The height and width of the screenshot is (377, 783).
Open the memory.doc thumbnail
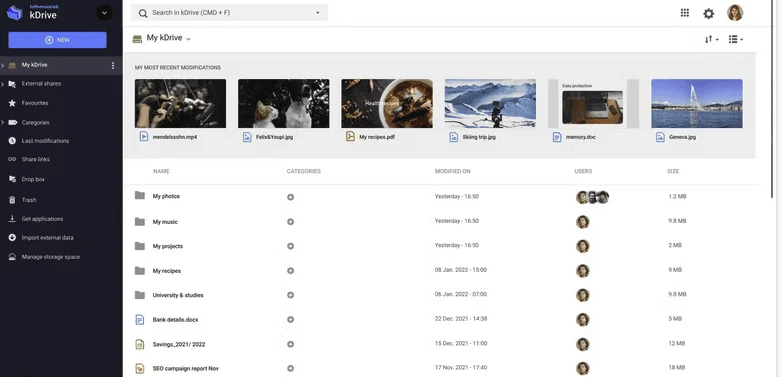tap(593, 103)
